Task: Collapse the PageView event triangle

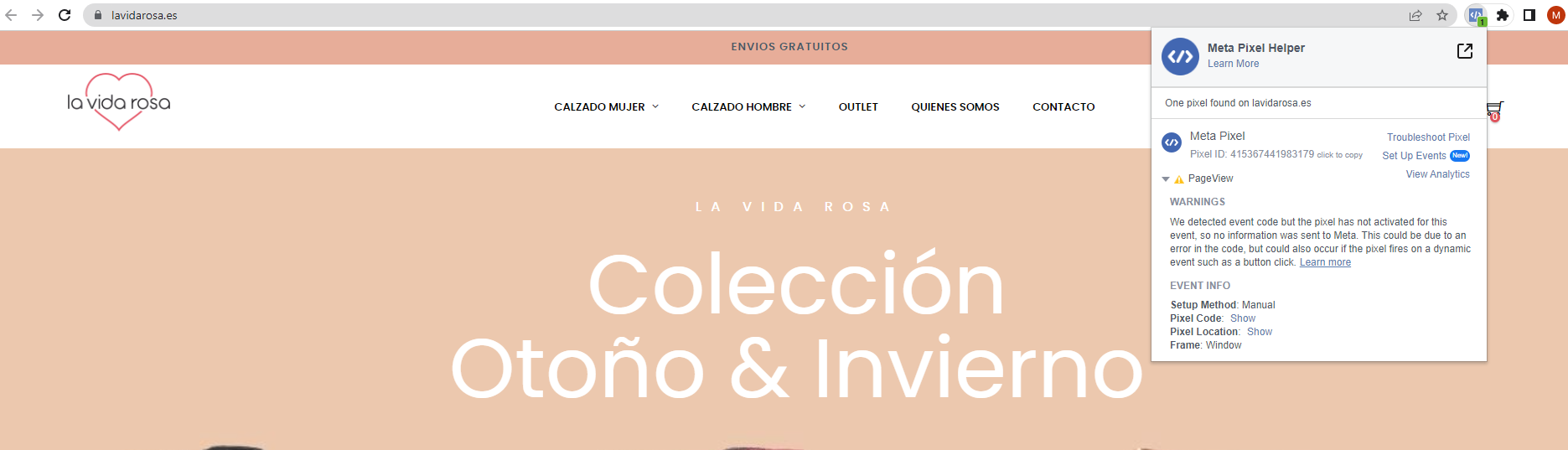Action: [1166, 179]
